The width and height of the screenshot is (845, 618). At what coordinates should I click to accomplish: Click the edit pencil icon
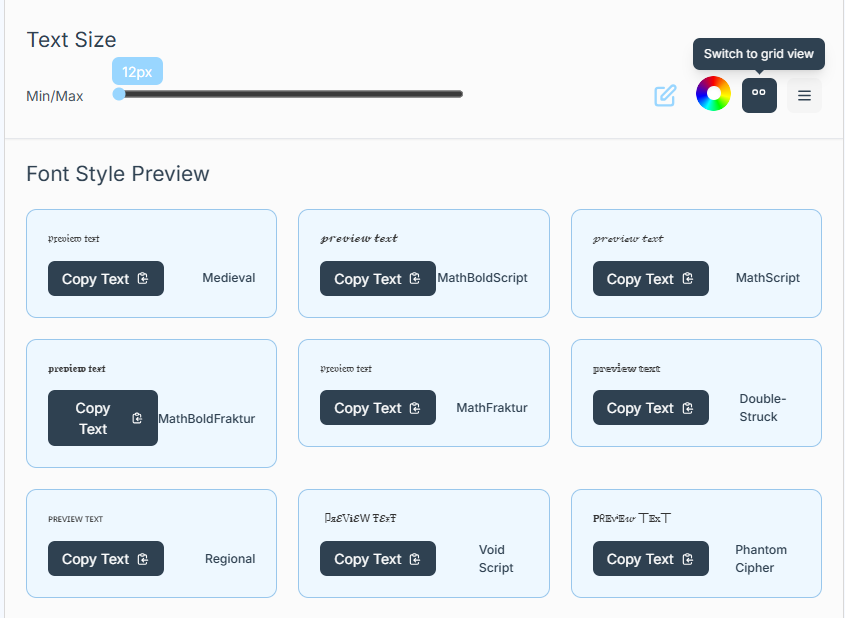point(665,96)
